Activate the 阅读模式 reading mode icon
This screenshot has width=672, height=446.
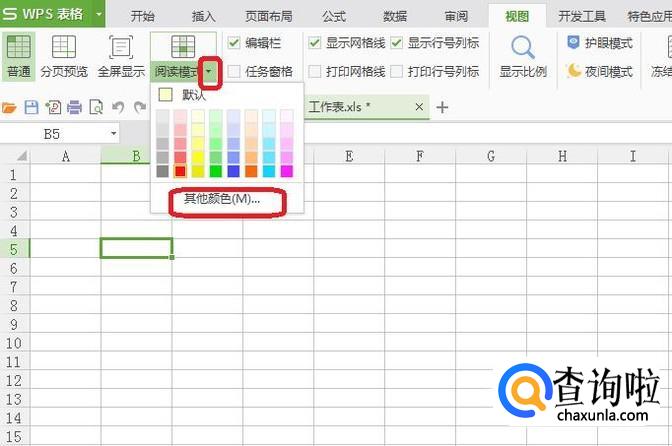tap(183, 46)
